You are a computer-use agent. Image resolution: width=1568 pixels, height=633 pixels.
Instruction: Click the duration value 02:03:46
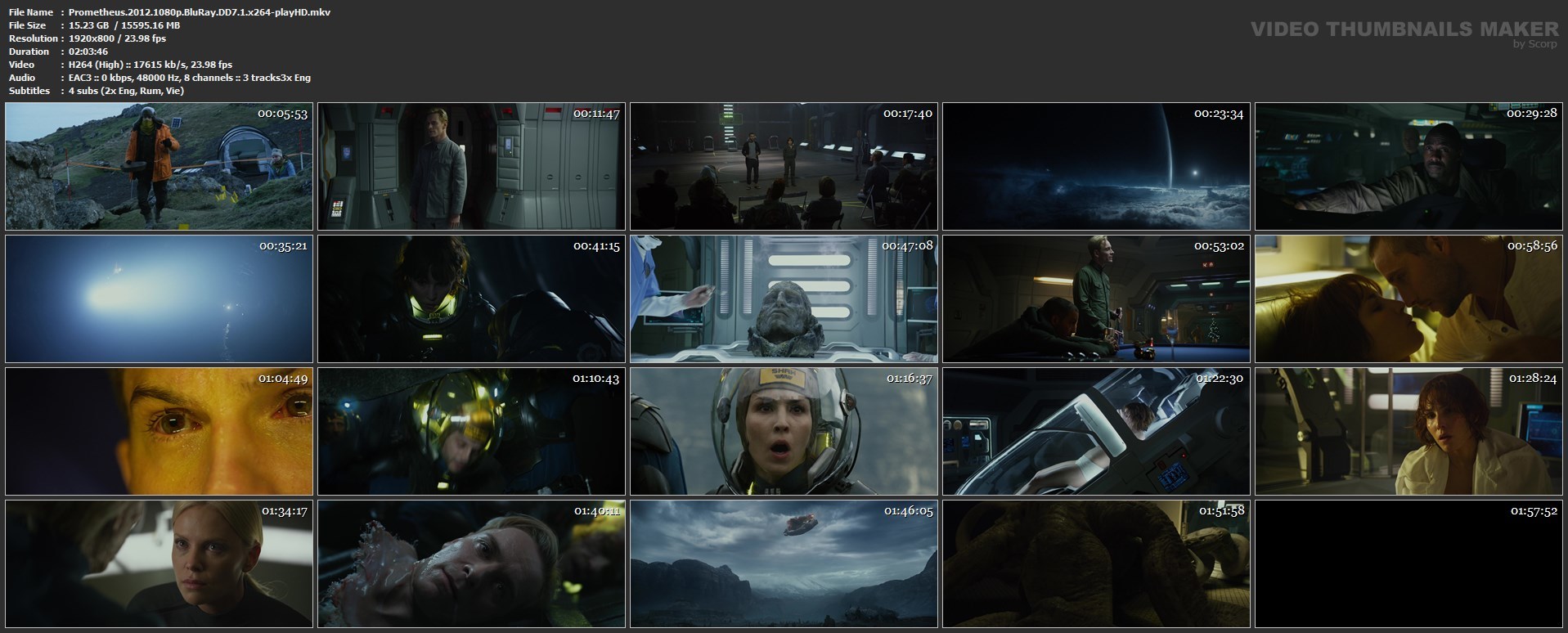point(88,52)
